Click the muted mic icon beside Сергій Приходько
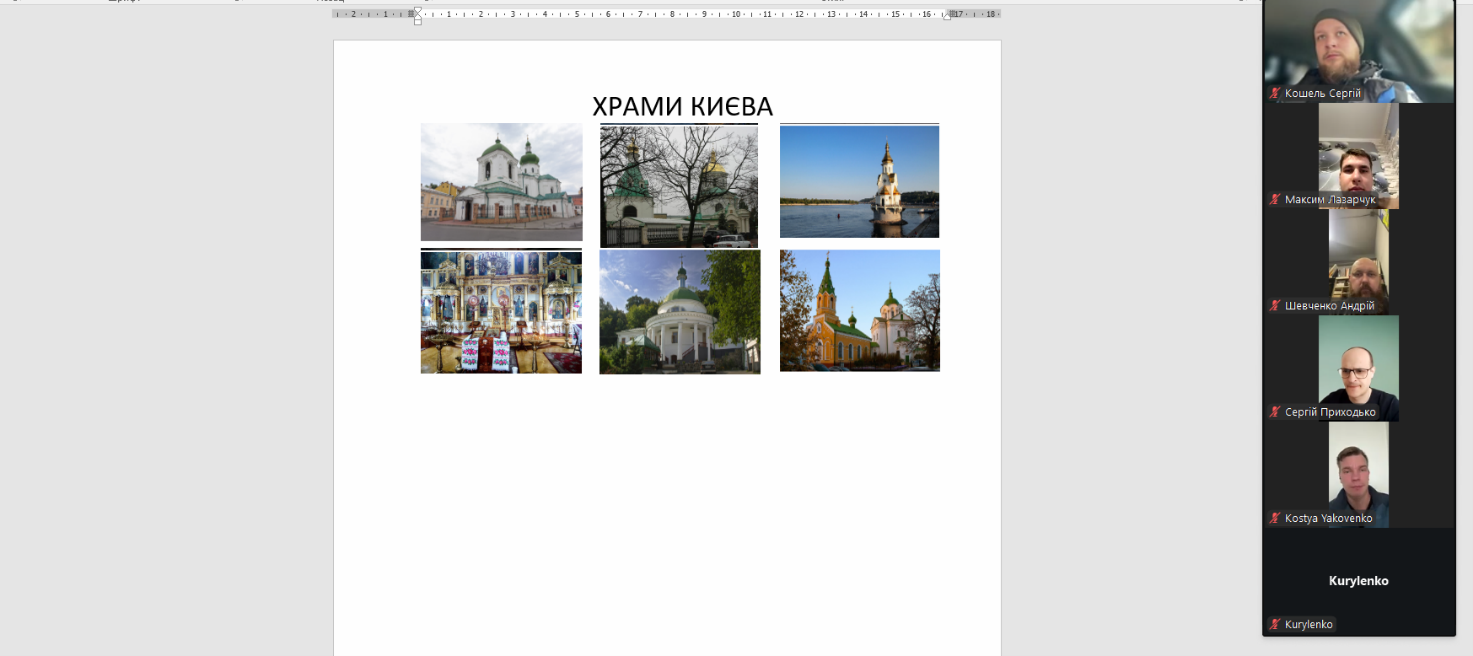The height and width of the screenshot is (656, 1473). 1275,412
